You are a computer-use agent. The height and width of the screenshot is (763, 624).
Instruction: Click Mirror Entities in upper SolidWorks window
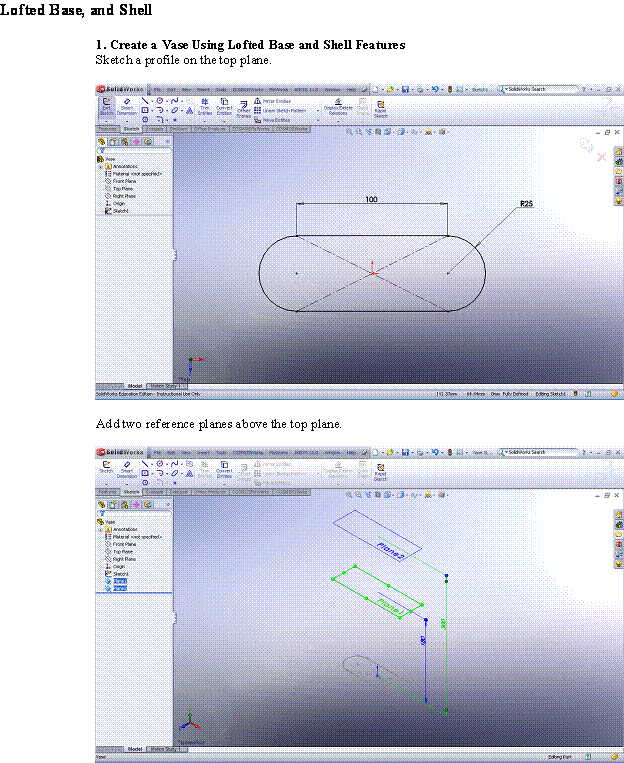pos(272,101)
